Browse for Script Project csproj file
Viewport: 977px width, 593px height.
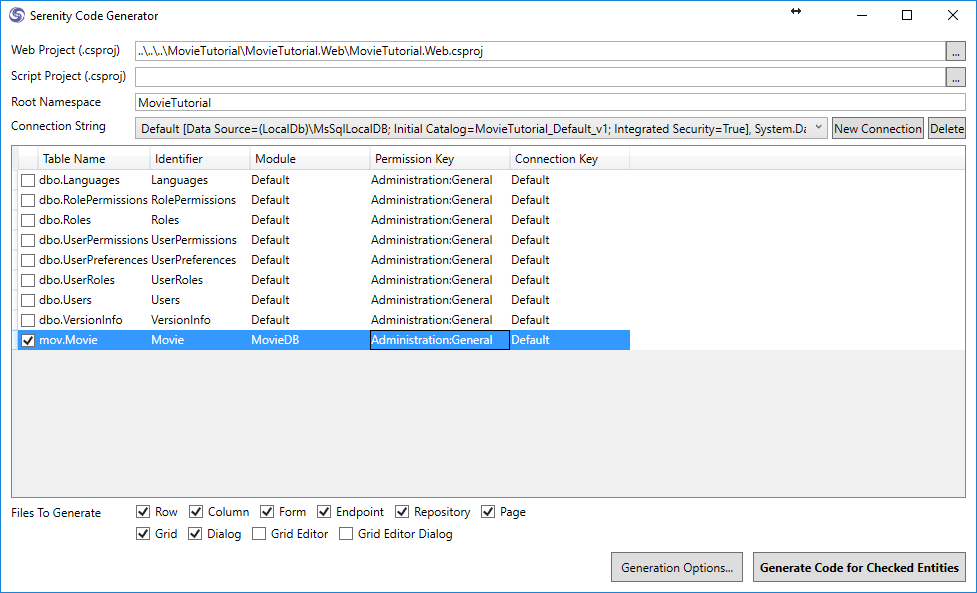pos(955,77)
